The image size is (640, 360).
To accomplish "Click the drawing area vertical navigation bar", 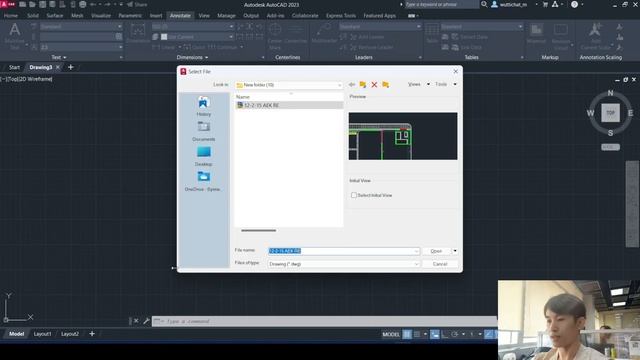I will coord(632,204).
